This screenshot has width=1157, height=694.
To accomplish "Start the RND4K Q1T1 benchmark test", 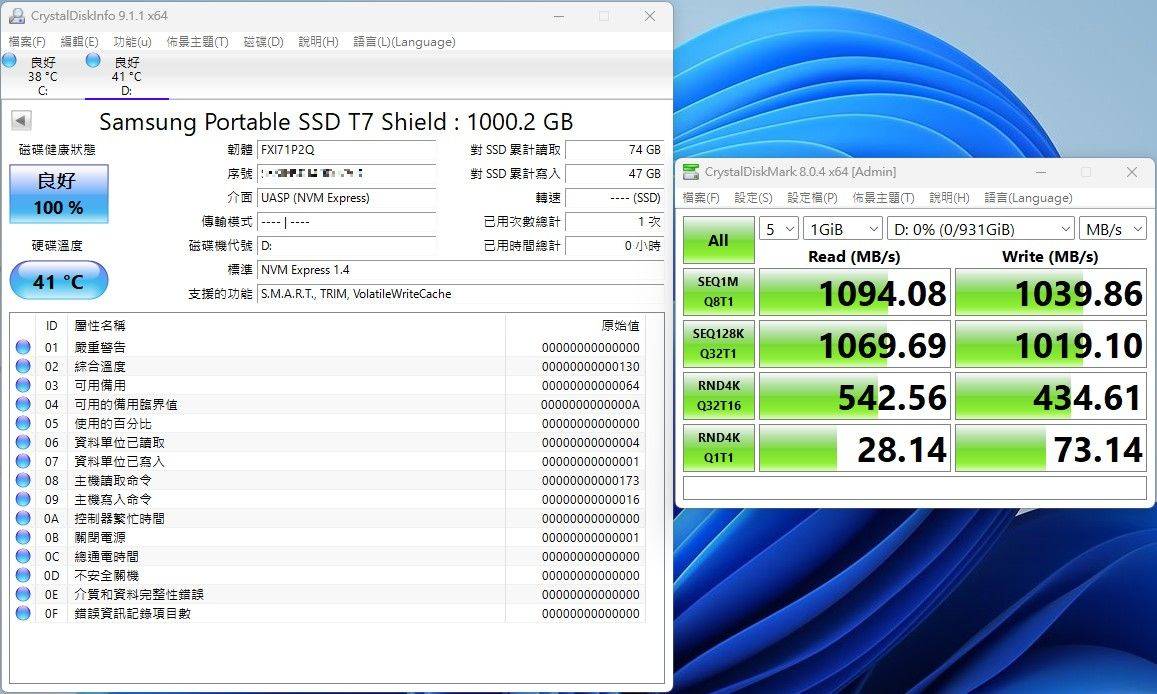I will pos(718,447).
